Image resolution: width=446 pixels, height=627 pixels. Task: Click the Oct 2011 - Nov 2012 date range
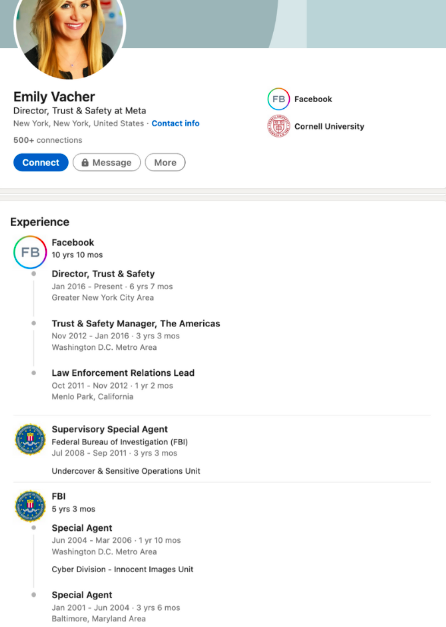(x=90, y=385)
